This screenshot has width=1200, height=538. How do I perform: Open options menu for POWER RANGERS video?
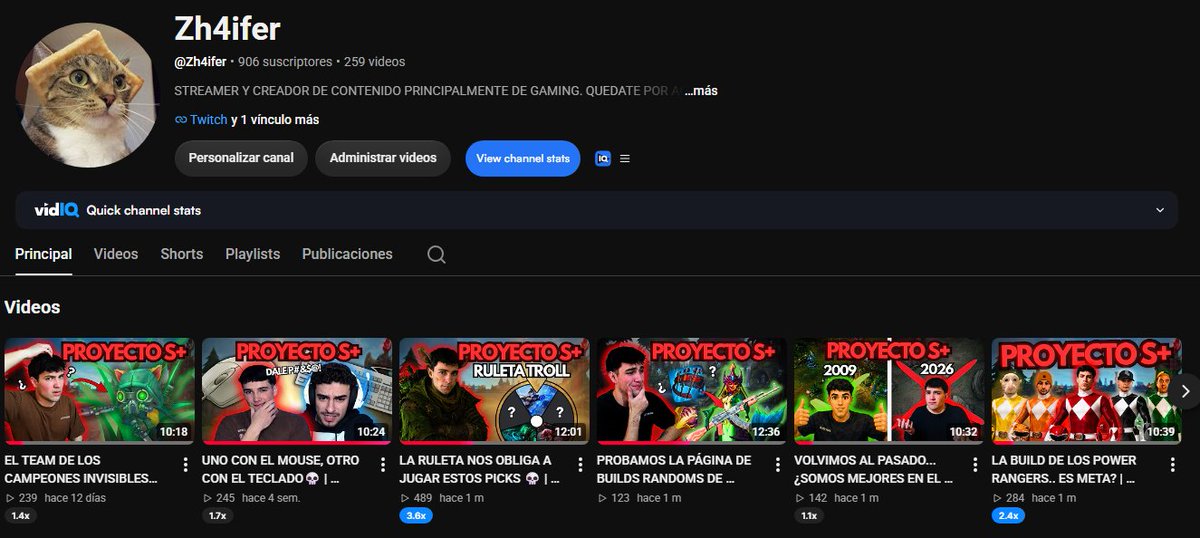(1173, 464)
